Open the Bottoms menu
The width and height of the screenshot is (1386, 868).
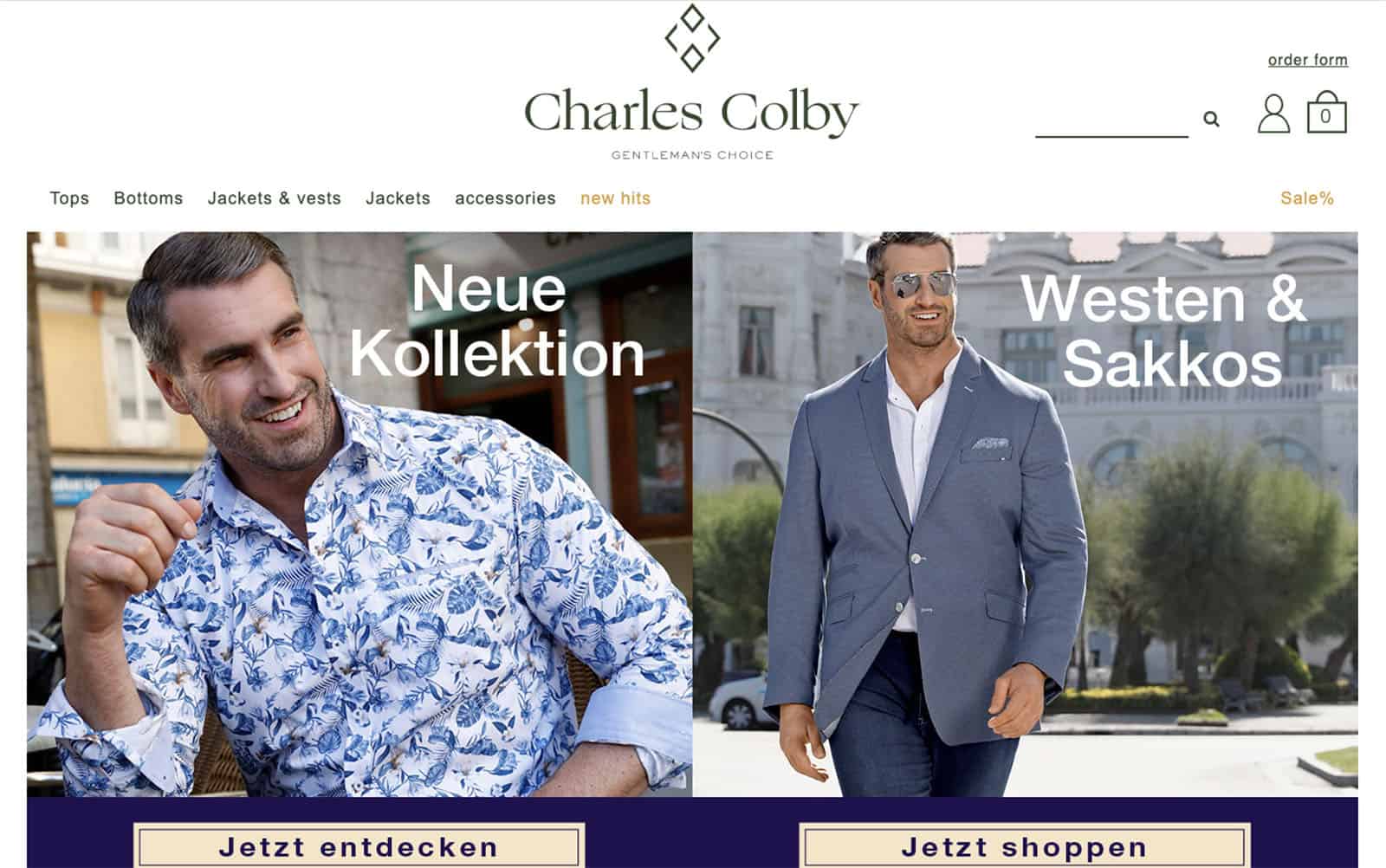point(148,198)
